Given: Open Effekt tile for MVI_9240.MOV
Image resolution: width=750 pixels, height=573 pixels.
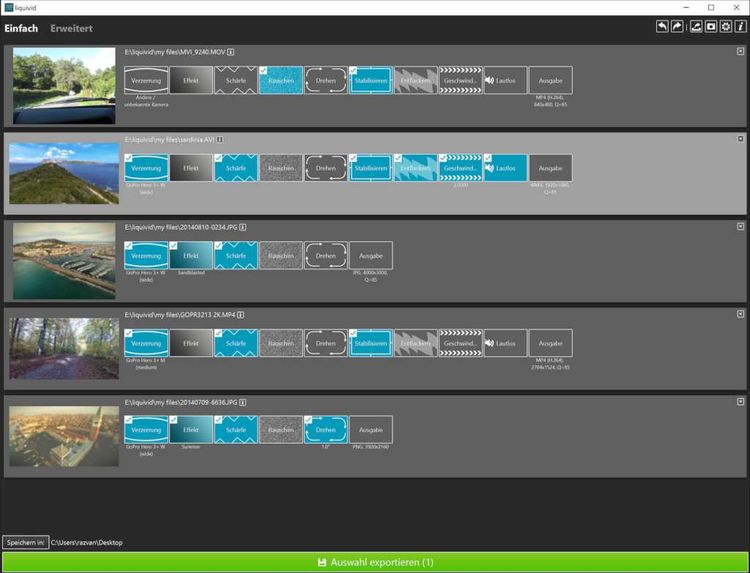Looking at the screenshot, I should coord(191,80).
